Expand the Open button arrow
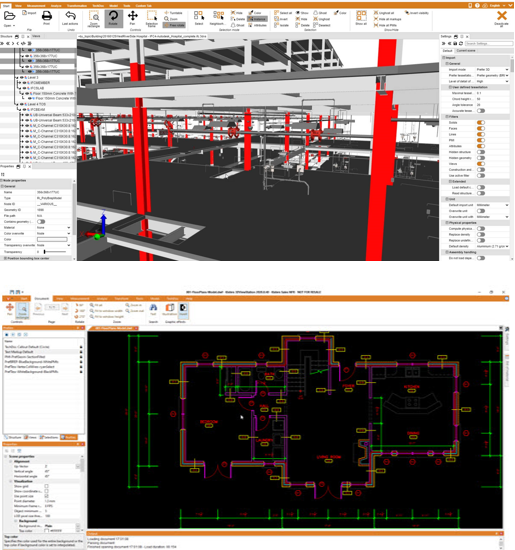 (14, 26)
